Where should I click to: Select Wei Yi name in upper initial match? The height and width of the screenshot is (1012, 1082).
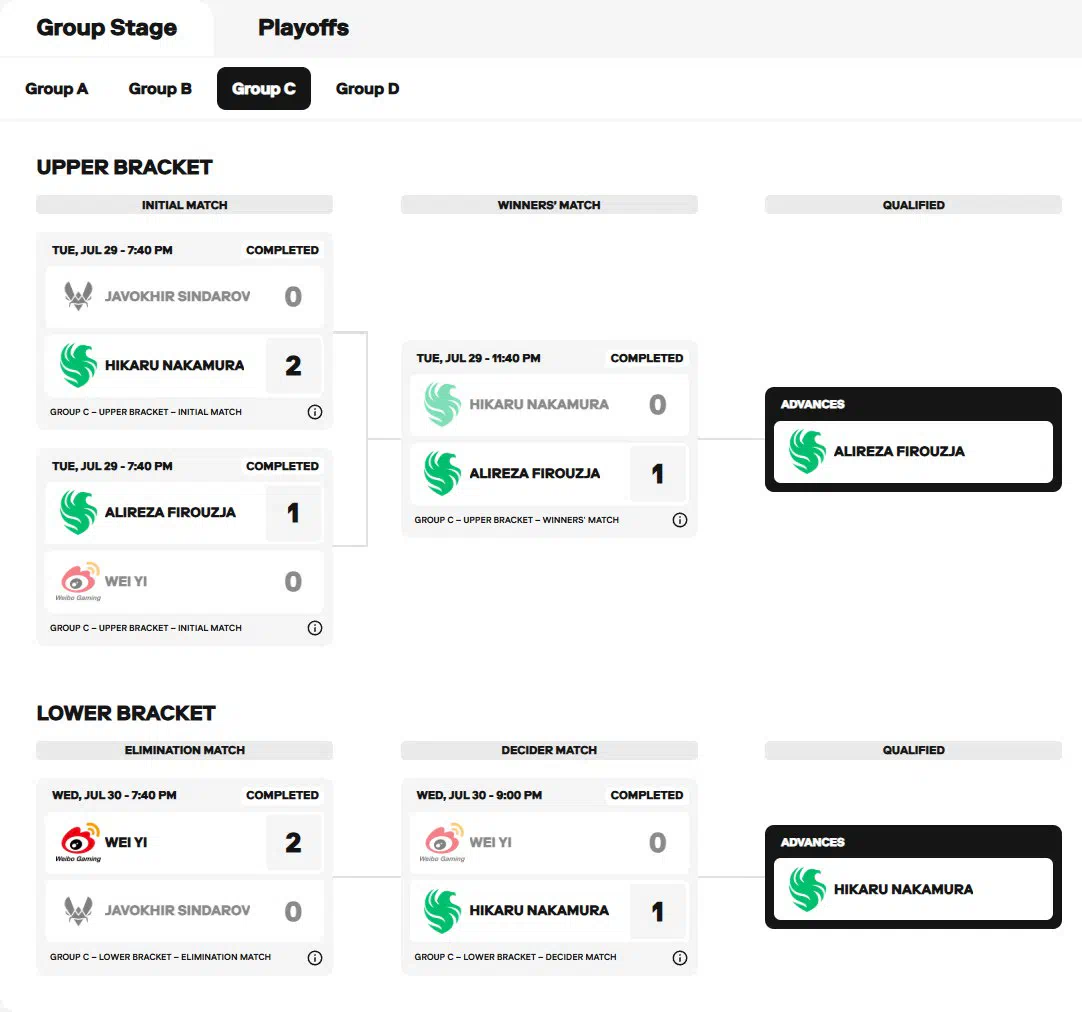point(126,582)
